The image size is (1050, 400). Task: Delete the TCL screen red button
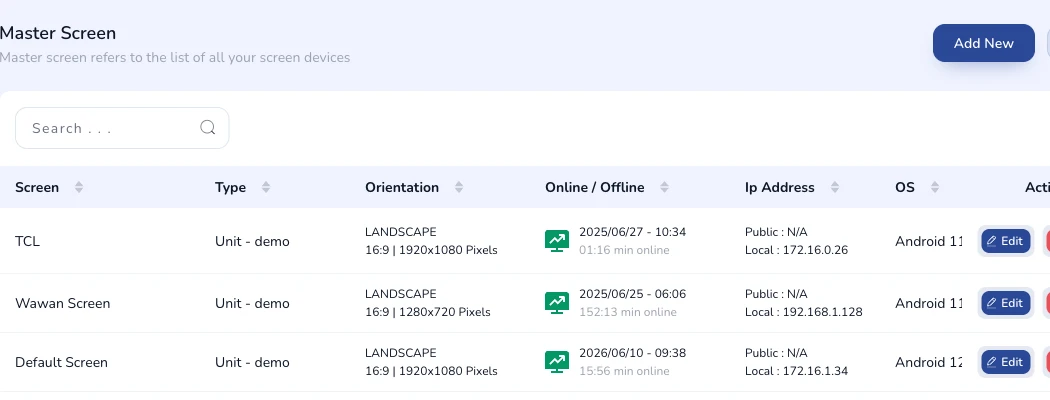coord(1047,241)
